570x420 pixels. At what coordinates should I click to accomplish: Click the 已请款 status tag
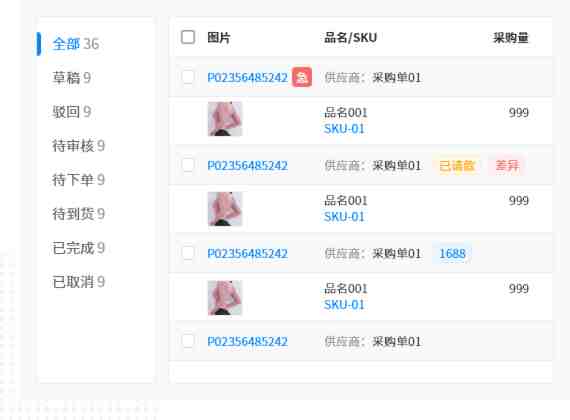[x=457, y=165]
